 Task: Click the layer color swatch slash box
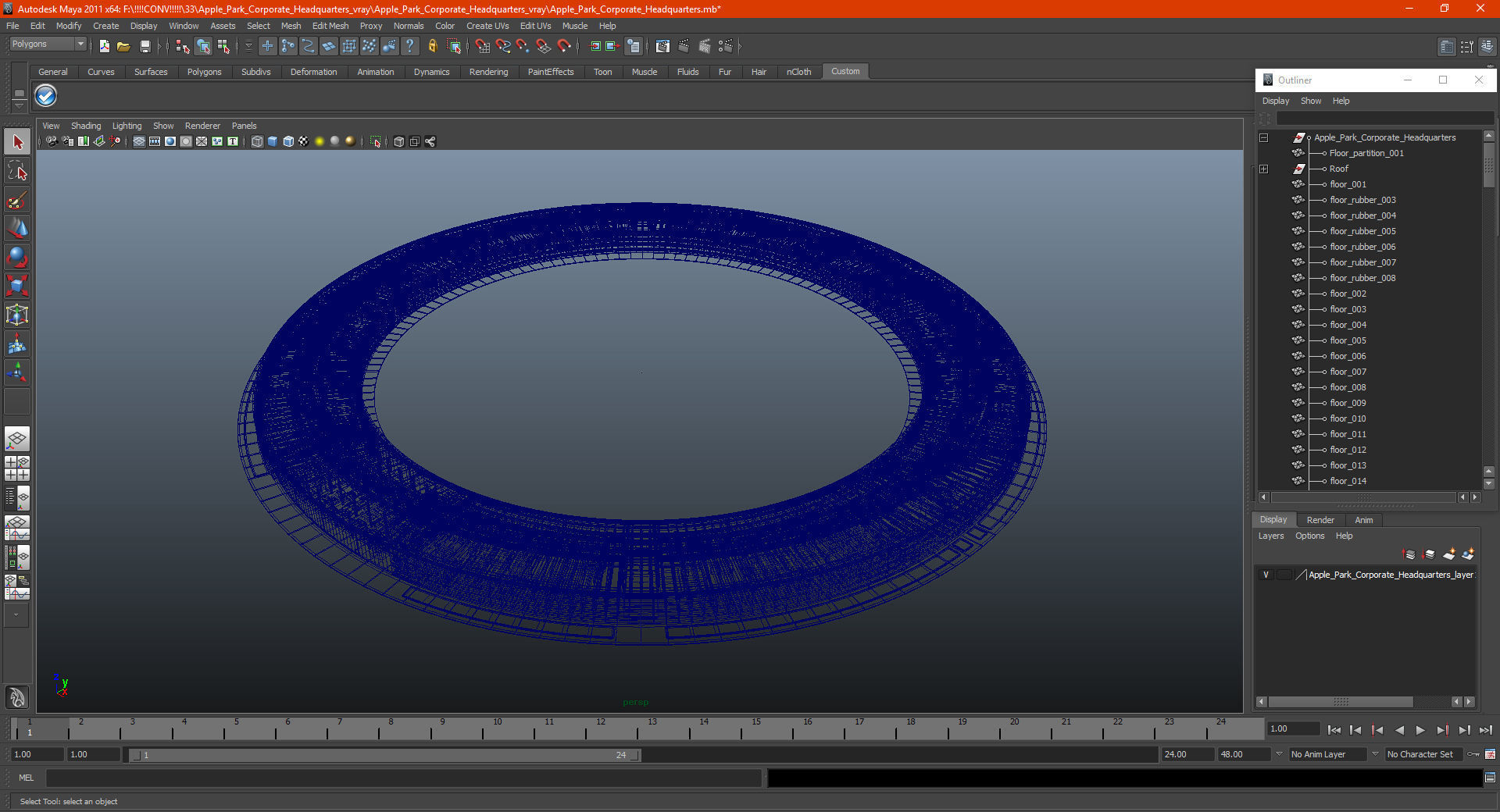coord(1302,575)
